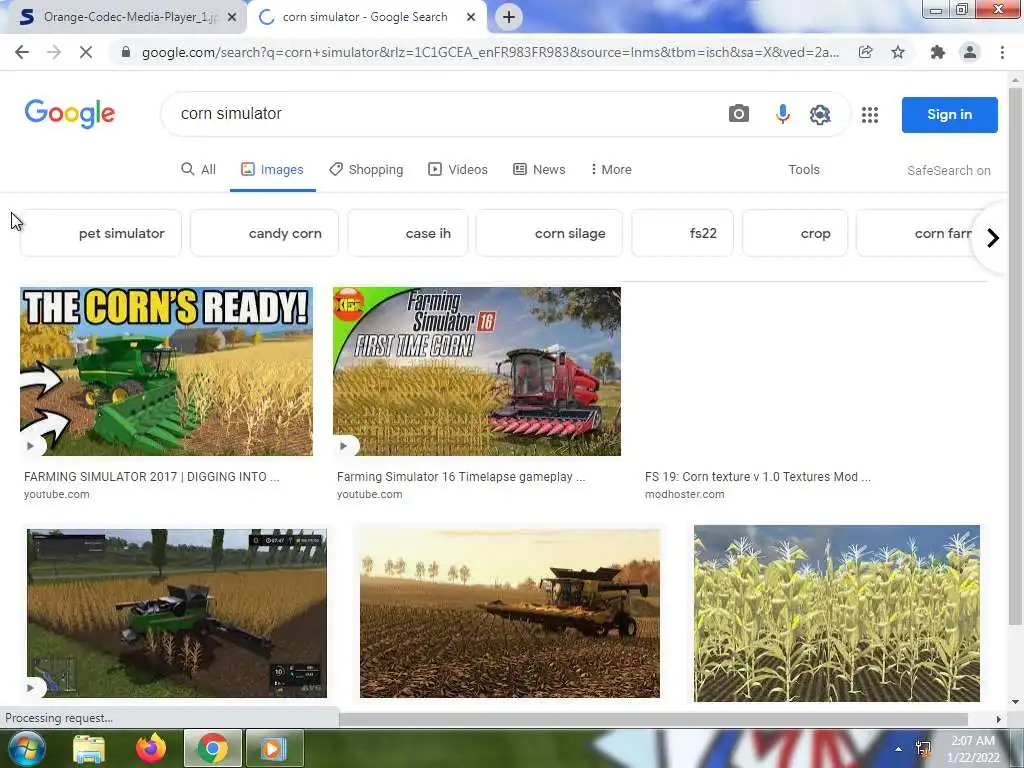This screenshot has width=1024, height=768.
Task: Select the corn silage chip
Action: 549,233
